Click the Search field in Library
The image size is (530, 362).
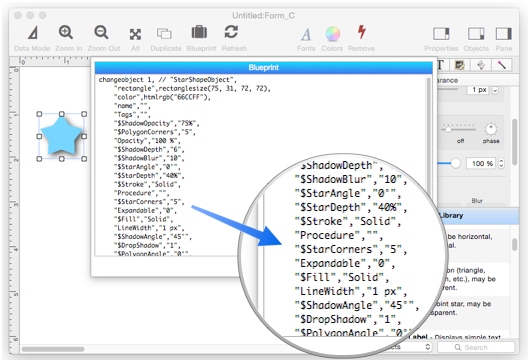476,347
